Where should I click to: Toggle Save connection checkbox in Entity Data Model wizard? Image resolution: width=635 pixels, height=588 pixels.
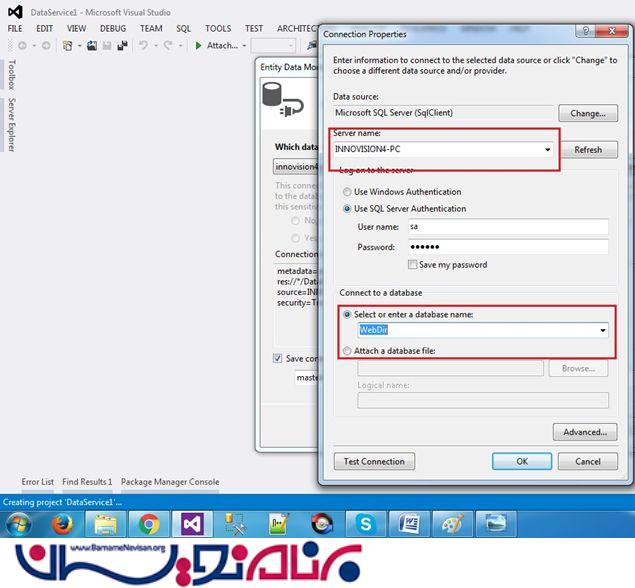(277, 358)
